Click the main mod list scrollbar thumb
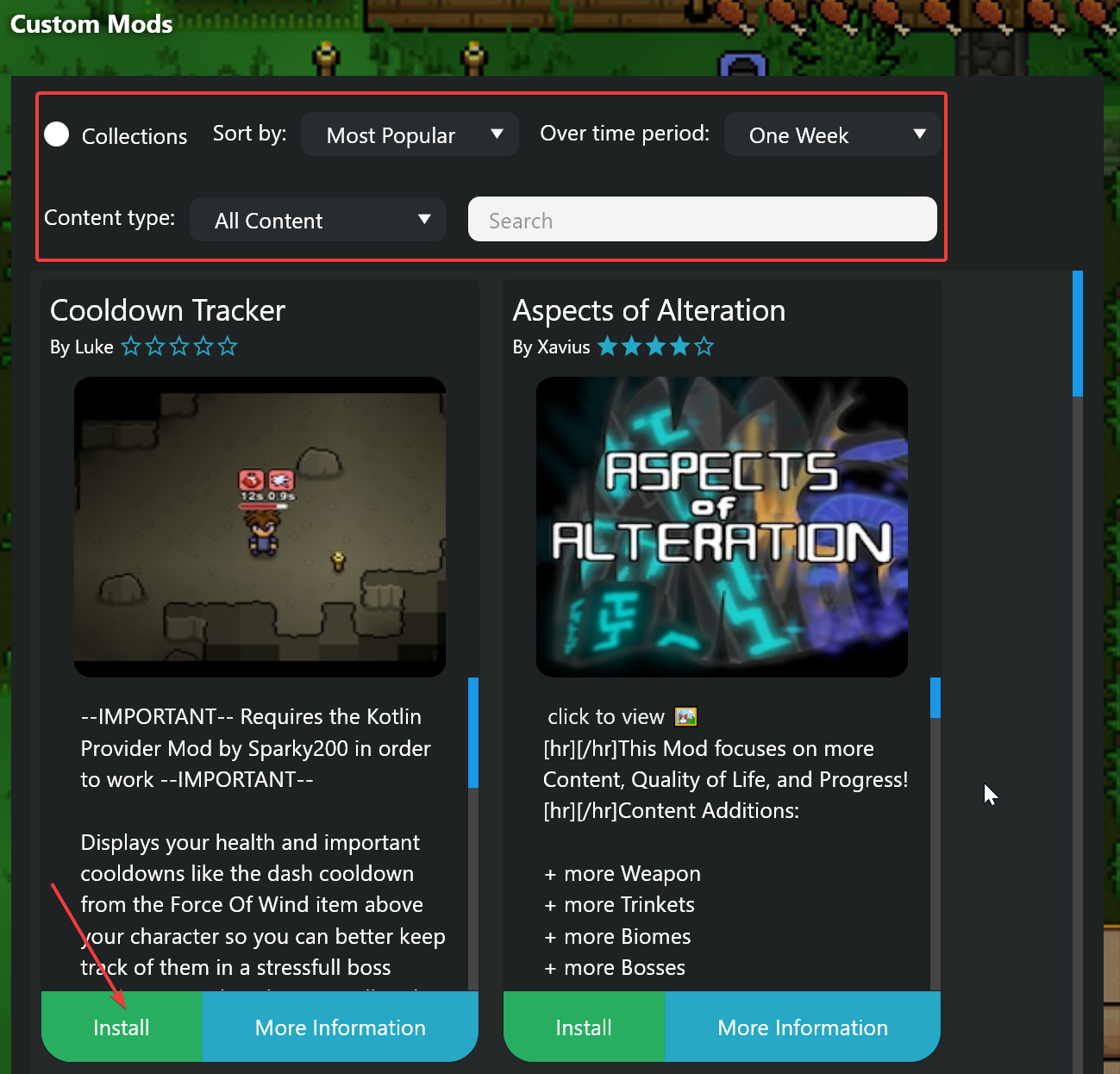 pyautogui.click(x=1077, y=333)
